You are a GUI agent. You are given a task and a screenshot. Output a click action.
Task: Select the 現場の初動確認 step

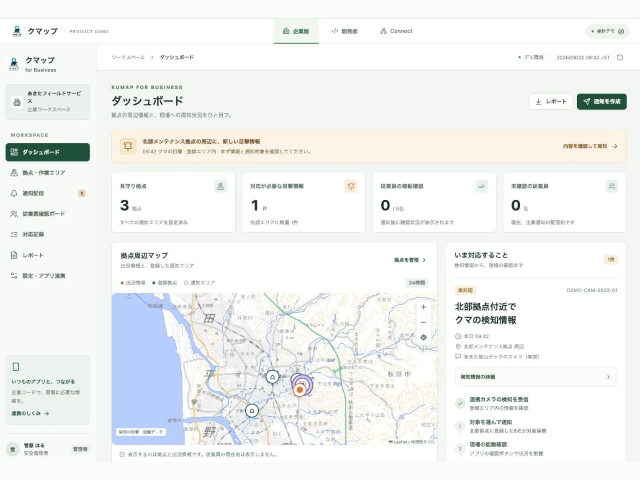coord(536,449)
